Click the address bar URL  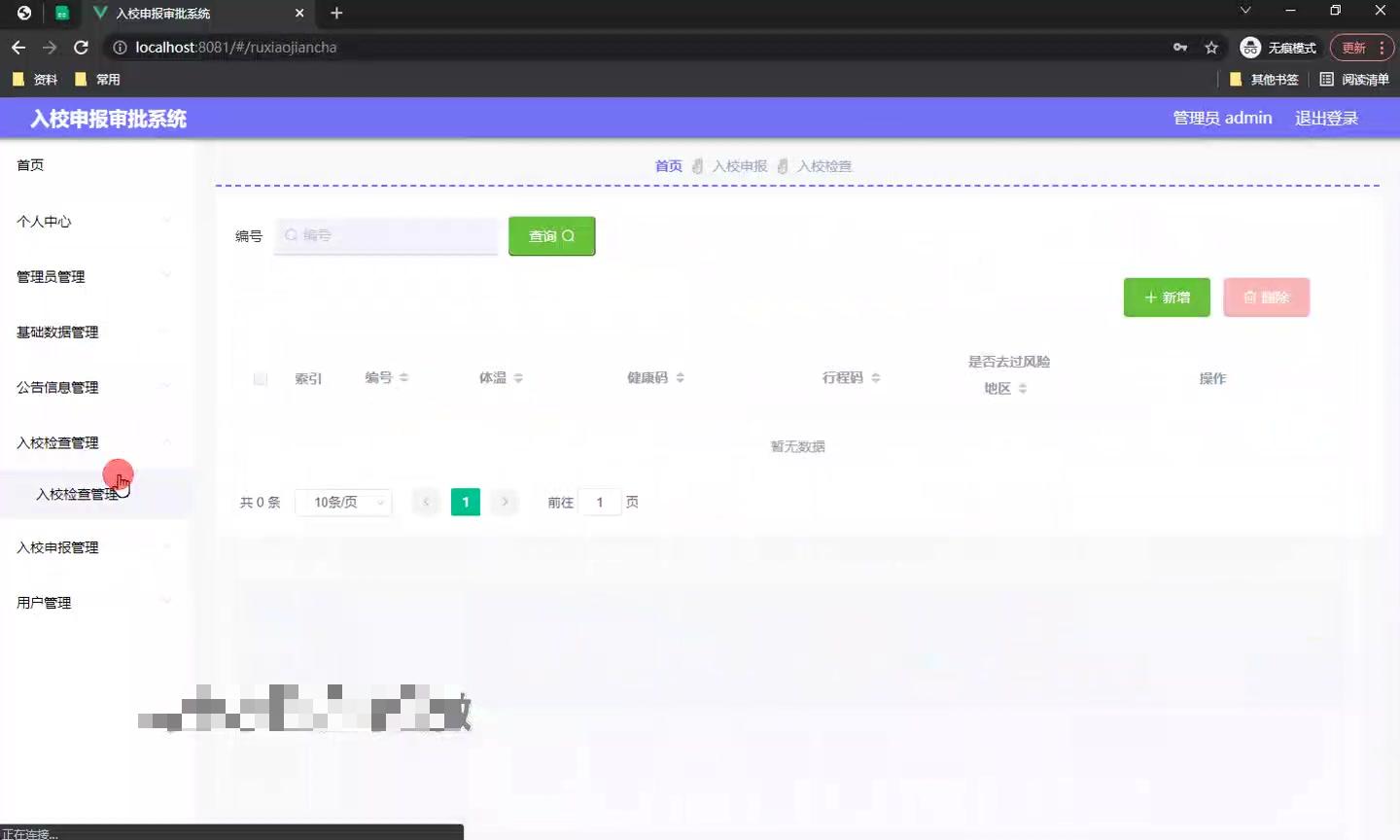tap(236, 47)
